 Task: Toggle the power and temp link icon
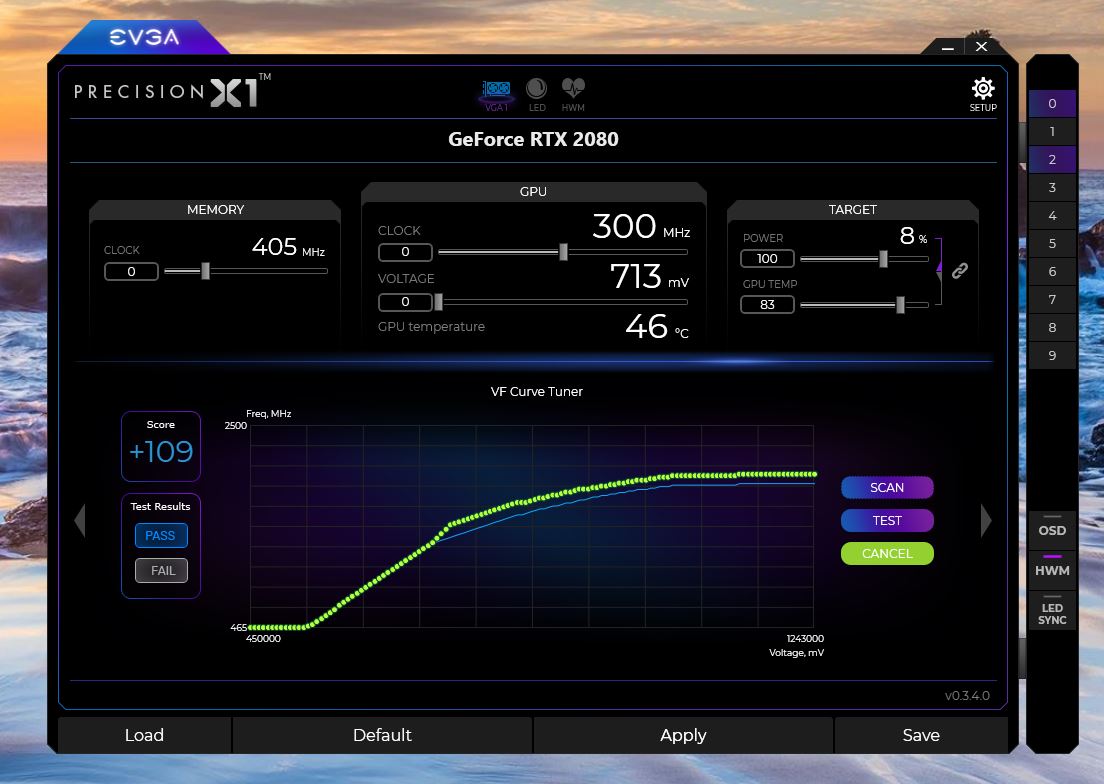click(x=960, y=271)
